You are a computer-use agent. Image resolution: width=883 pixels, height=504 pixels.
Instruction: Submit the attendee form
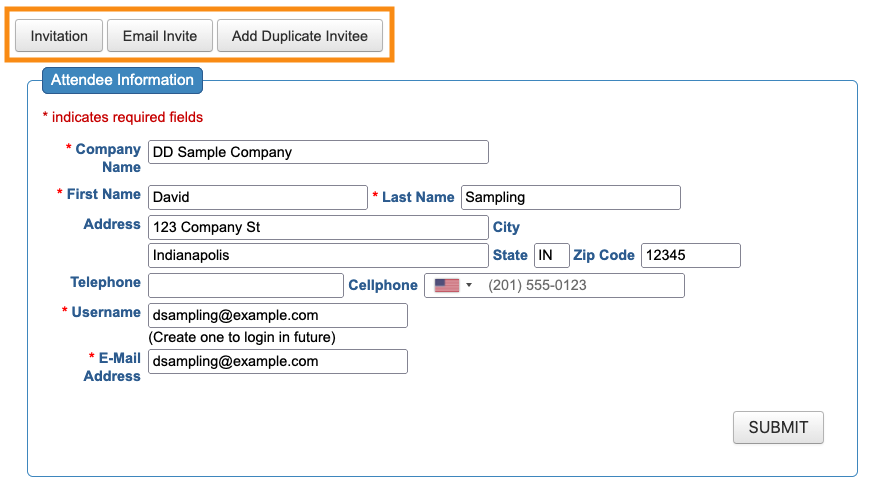coord(778,427)
